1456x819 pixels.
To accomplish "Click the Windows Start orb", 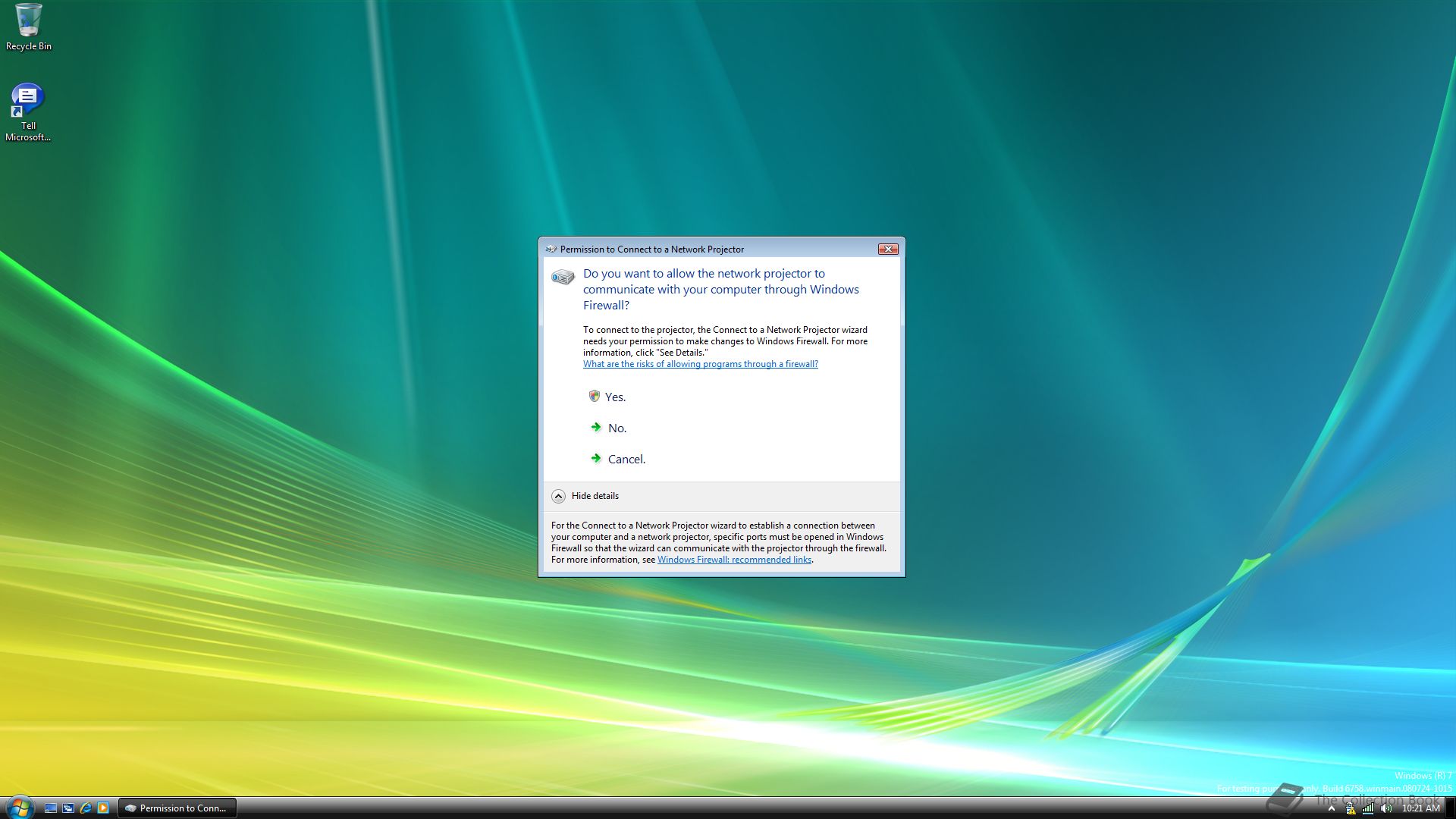I will tap(19, 807).
